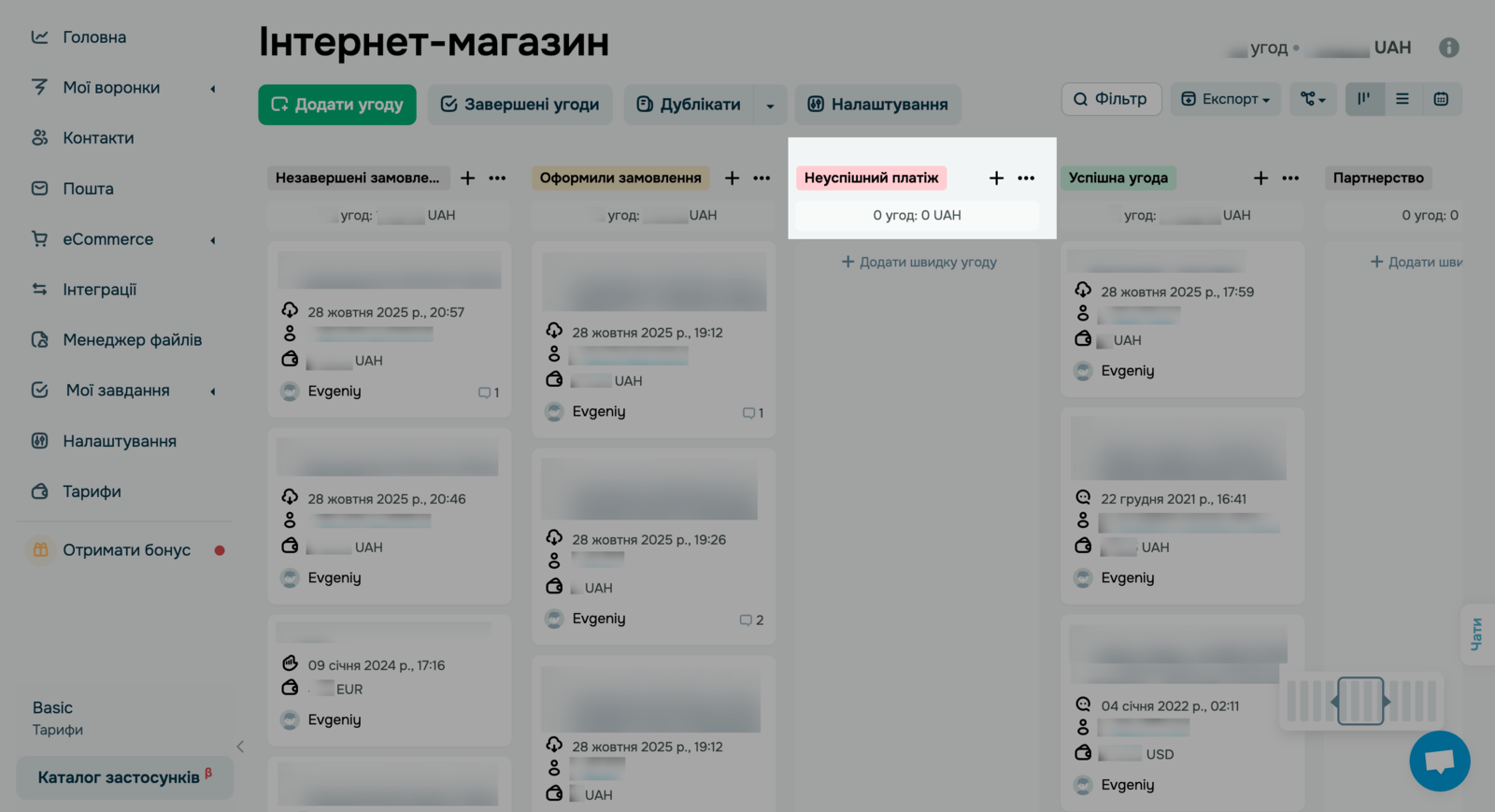This screenshot has height=812, width=1495.
Task: Click the Контакти people icon
Action: pyautogui.click(x=39, y=138)
